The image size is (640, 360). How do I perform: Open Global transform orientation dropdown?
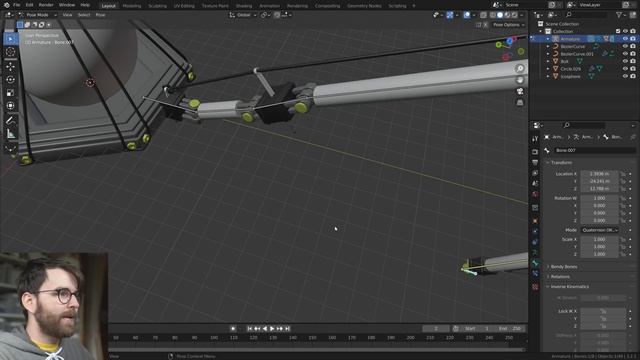tap(243, 15)
